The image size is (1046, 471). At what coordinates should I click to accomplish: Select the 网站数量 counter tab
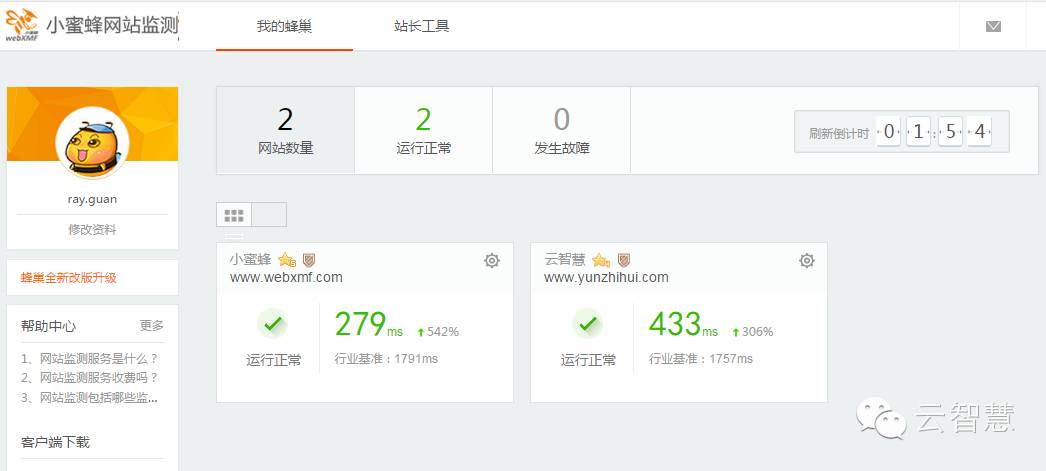pyautogui.click(x=286, y=131)
